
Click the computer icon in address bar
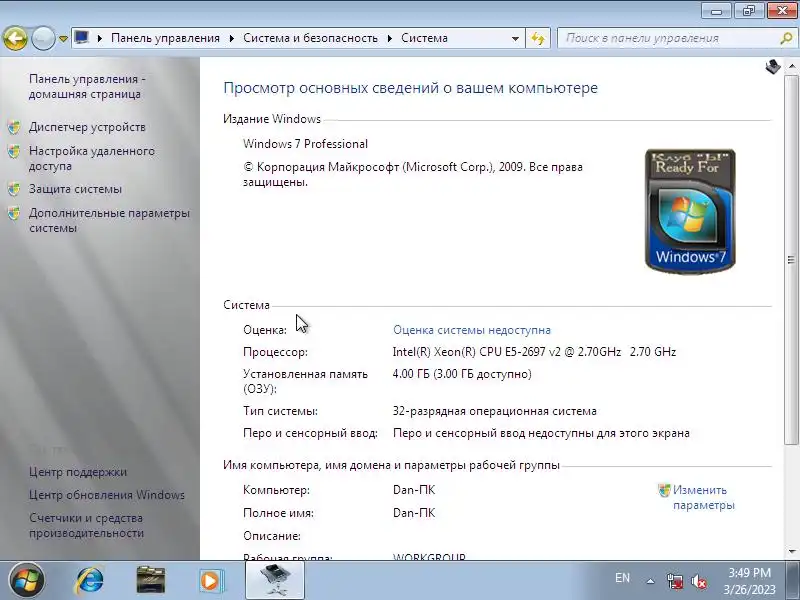(82, 38)
